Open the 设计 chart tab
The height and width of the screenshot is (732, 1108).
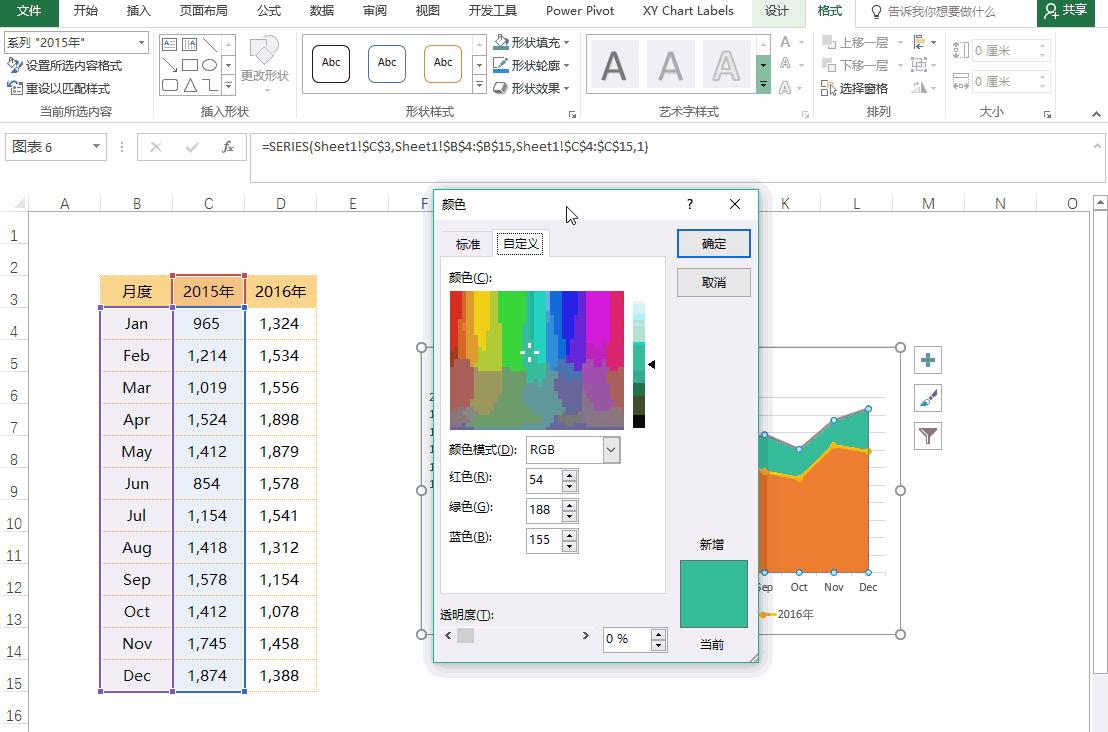(x=777, y=11)
